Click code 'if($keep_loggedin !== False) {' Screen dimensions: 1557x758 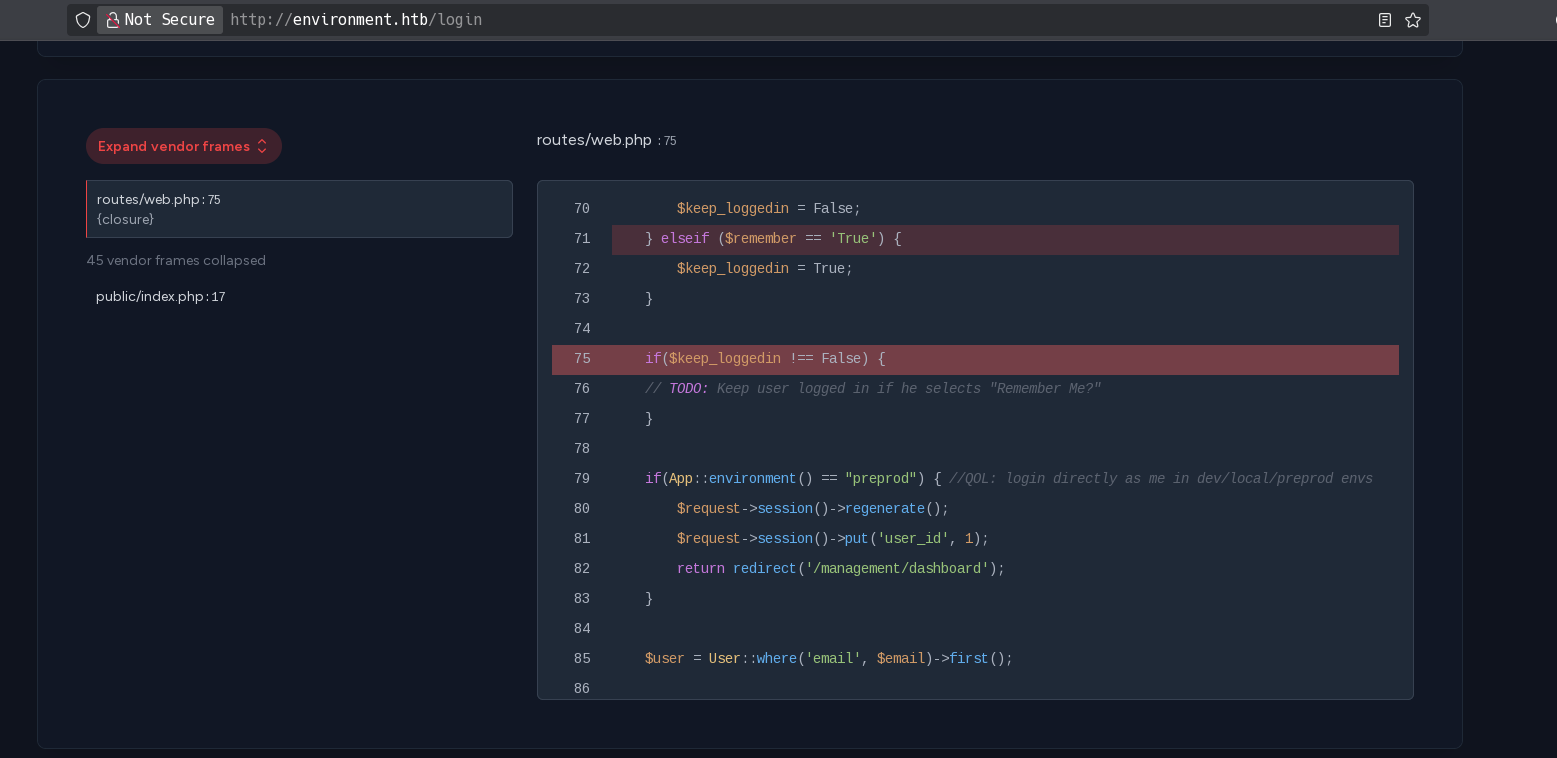click(x=765, y=359)
